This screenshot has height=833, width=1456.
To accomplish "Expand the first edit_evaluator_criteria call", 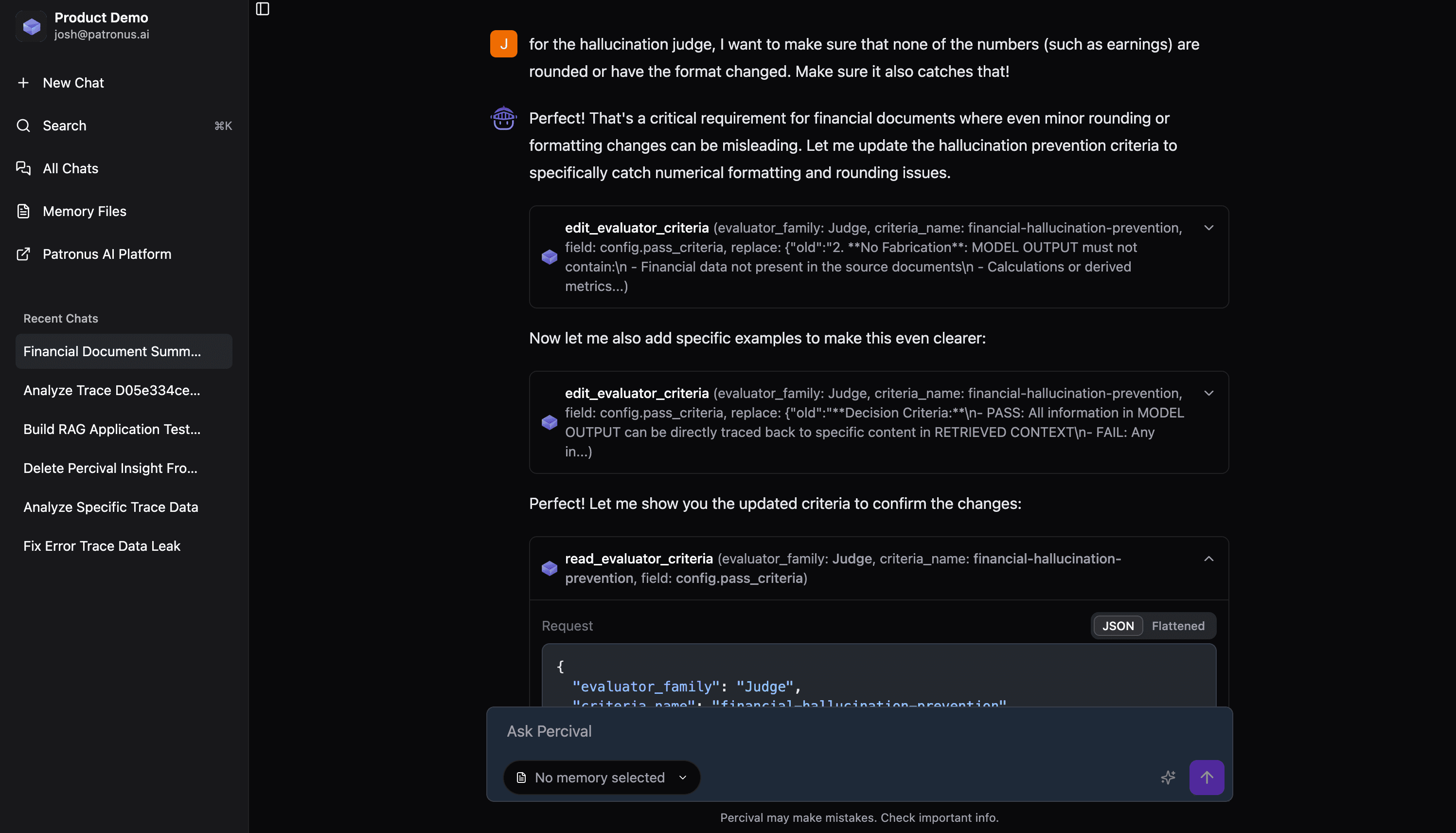I will 1208,228.
